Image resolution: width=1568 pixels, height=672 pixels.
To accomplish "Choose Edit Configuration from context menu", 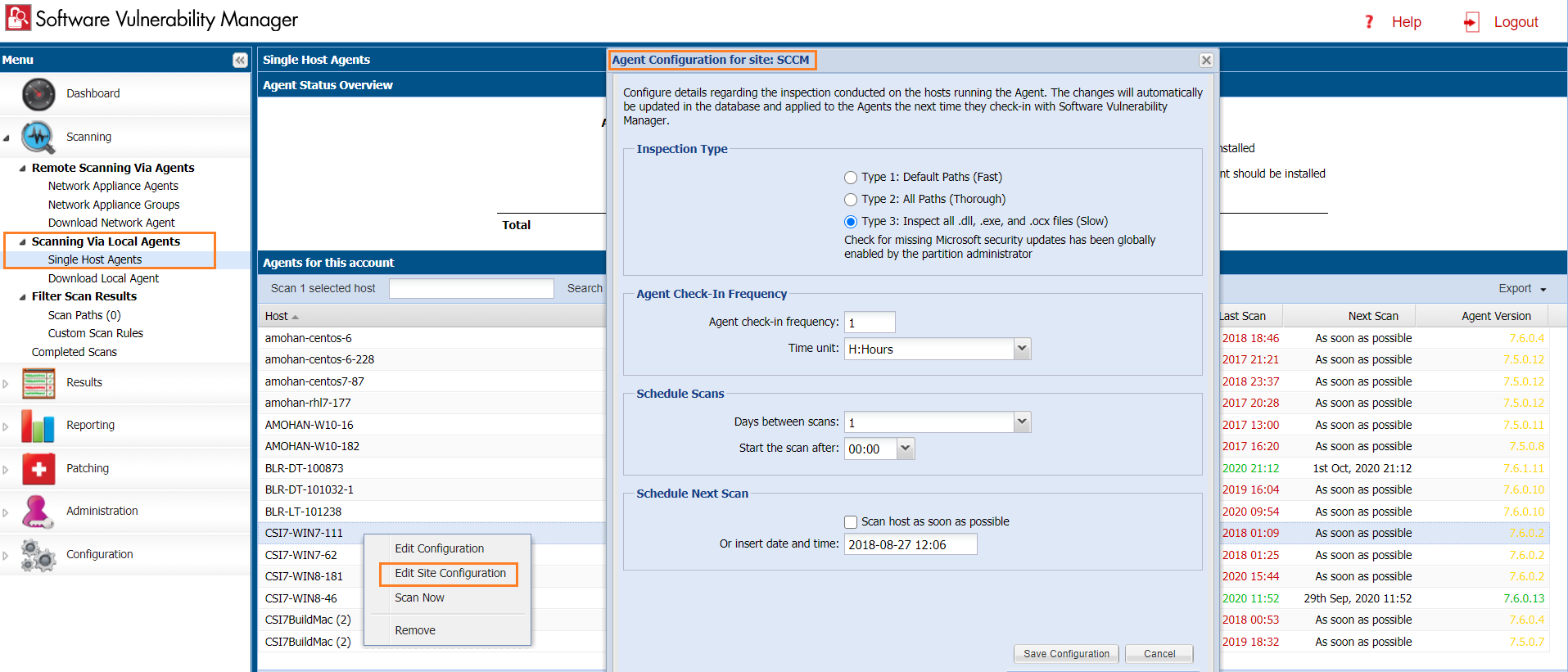I will pos(439,548).
